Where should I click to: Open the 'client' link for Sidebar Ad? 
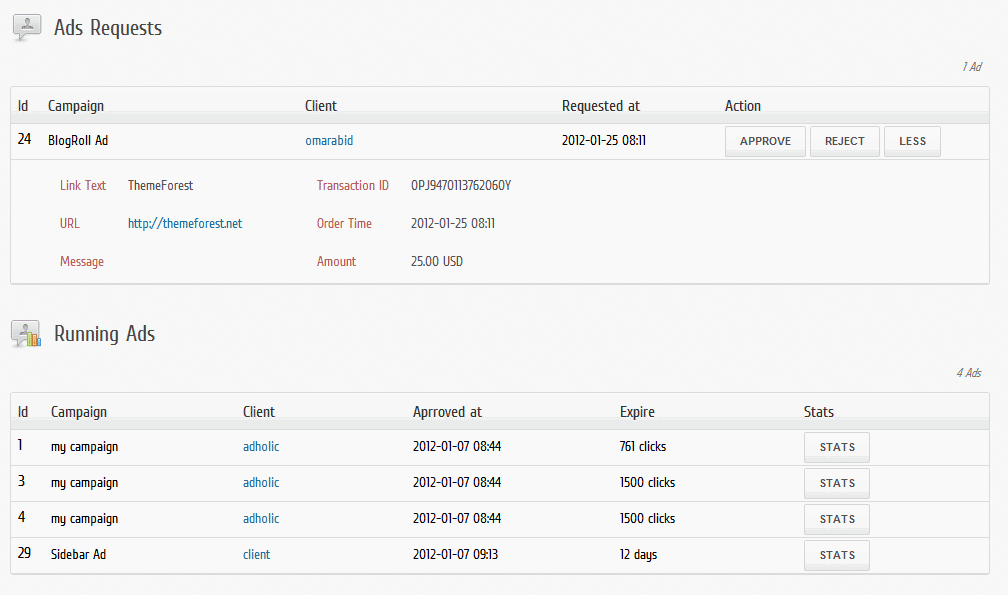pyautogui.click(x=256, y=555)
